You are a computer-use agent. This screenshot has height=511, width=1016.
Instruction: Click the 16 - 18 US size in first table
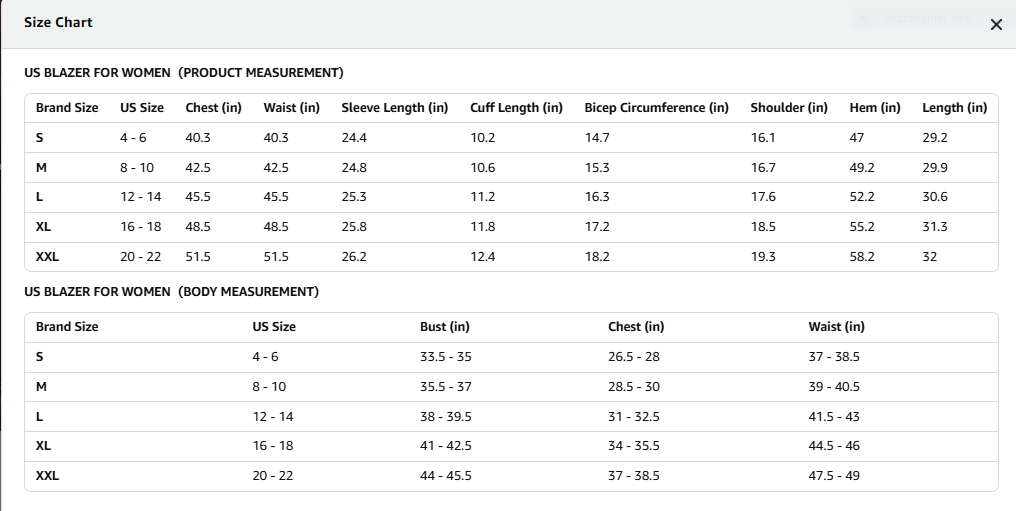[x=141, y=227]
